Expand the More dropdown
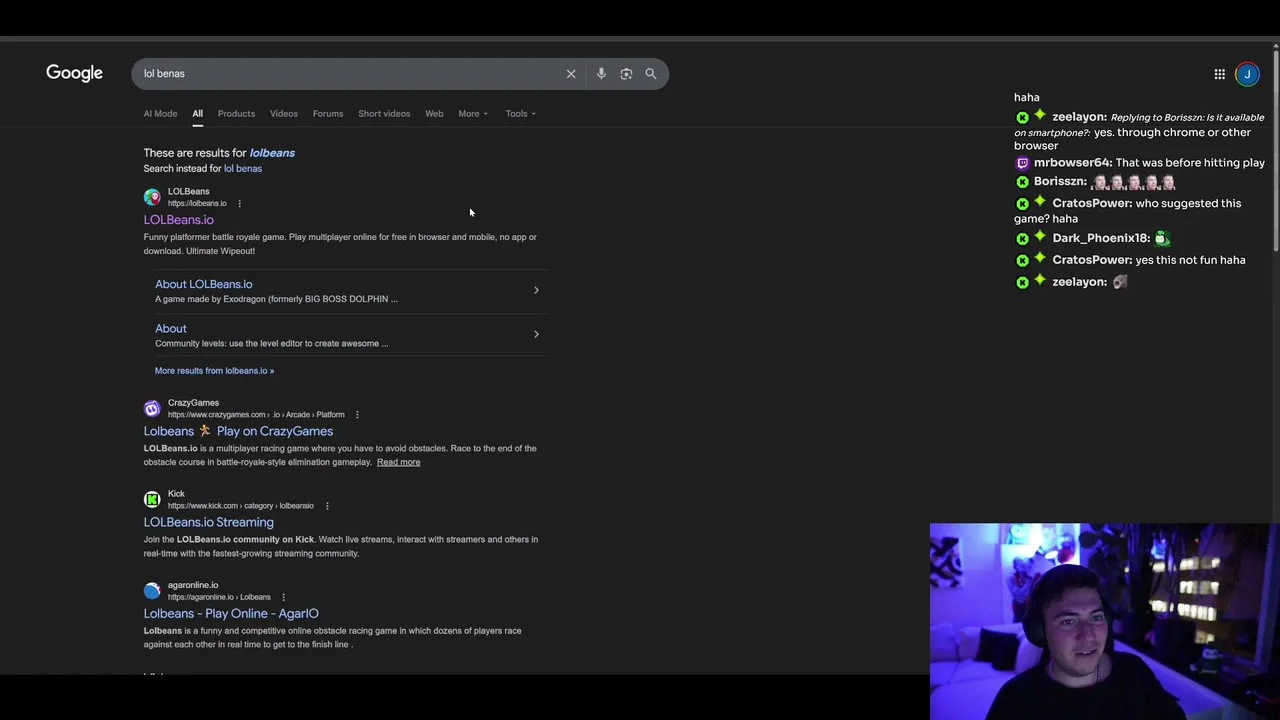The image size is (1280, 720). pyautogui.click(x=473, y=114)
